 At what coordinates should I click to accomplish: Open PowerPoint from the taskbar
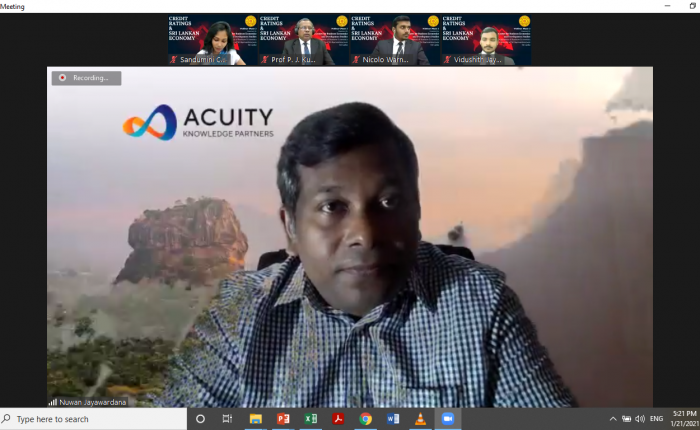coord(283,419)
